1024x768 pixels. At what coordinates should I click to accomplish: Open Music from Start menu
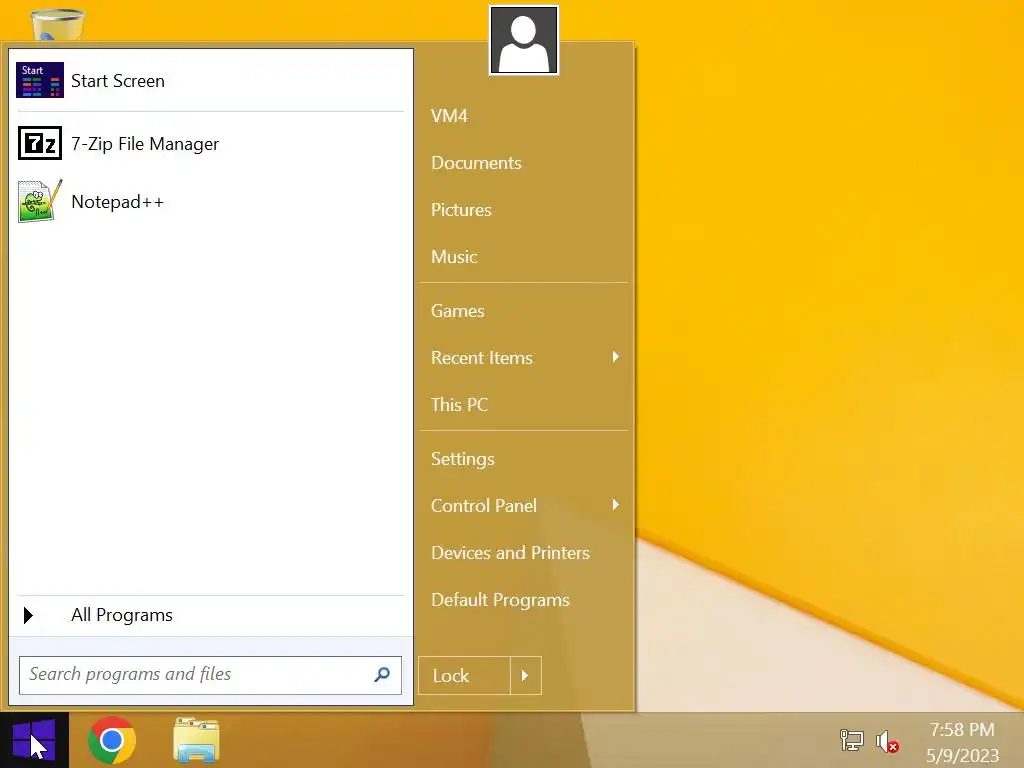point(454,257)
